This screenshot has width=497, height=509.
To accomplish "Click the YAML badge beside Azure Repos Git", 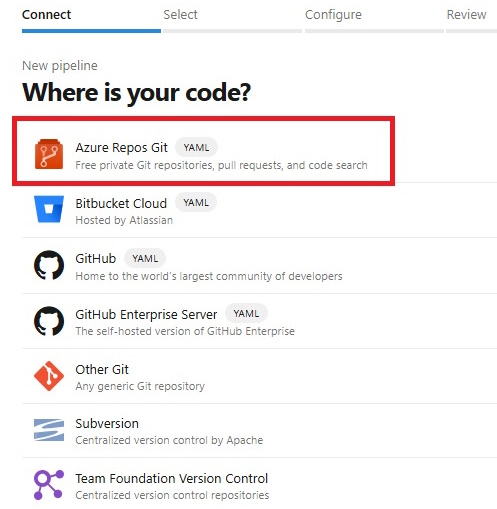I will click(x=196, y=147).
